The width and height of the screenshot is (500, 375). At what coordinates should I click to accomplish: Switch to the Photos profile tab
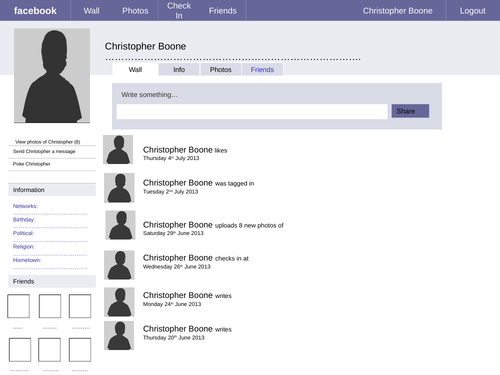[221, 69]
